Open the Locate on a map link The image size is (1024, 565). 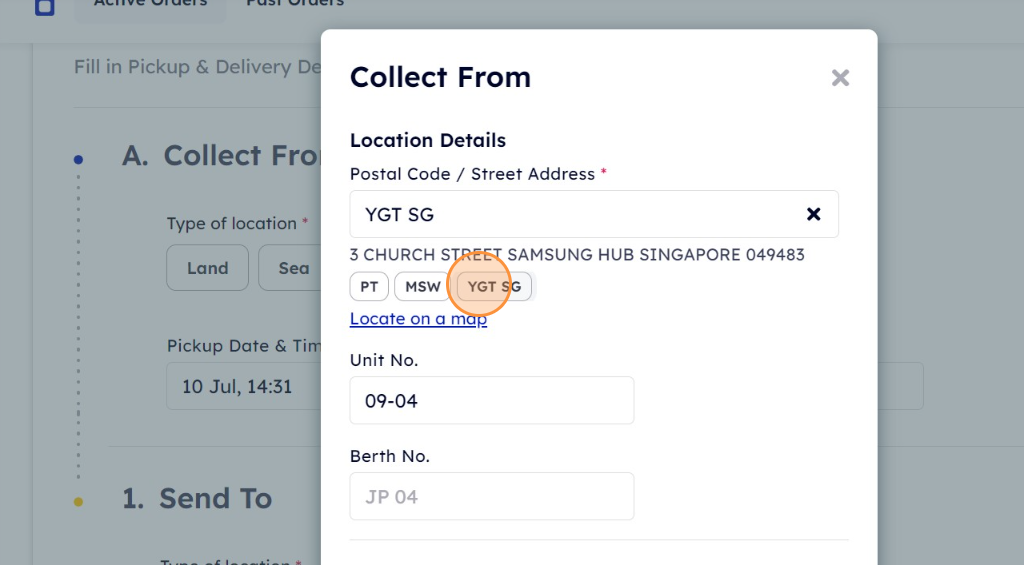click(418, 319)
